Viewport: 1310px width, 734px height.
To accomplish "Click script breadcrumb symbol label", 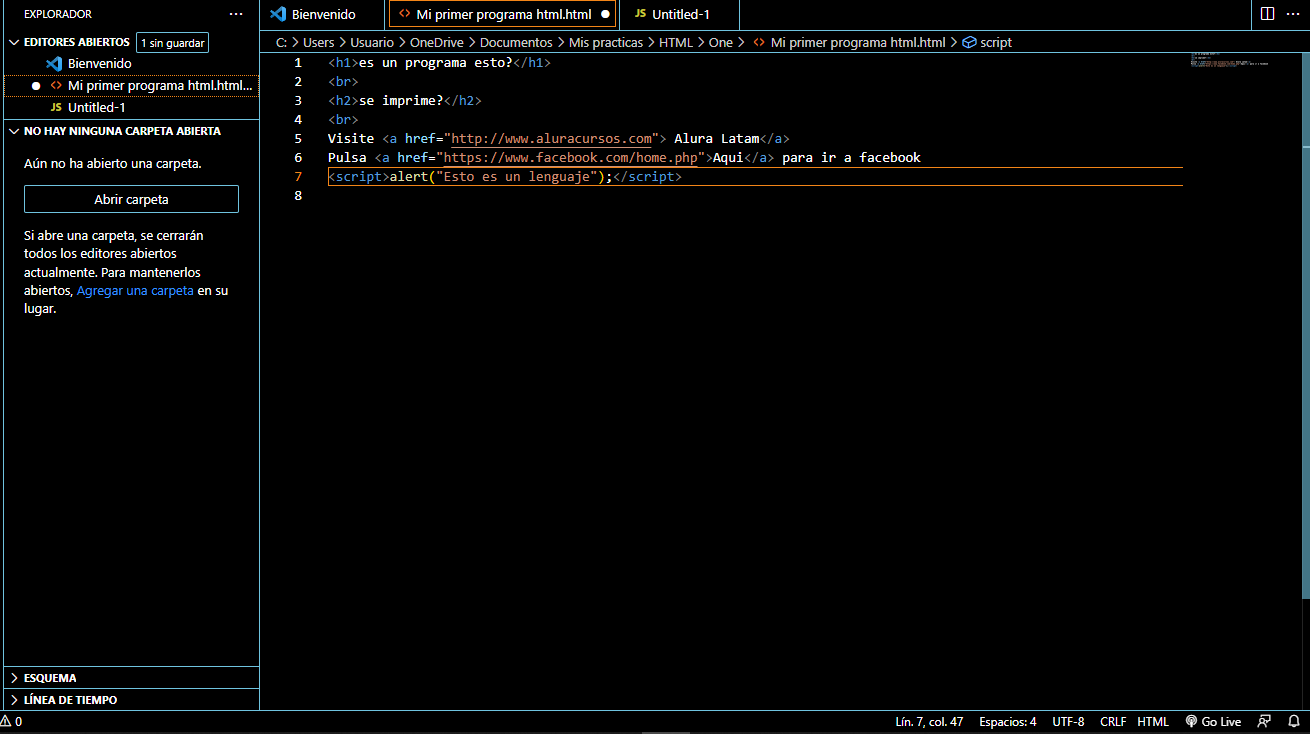I will (996, 43).
